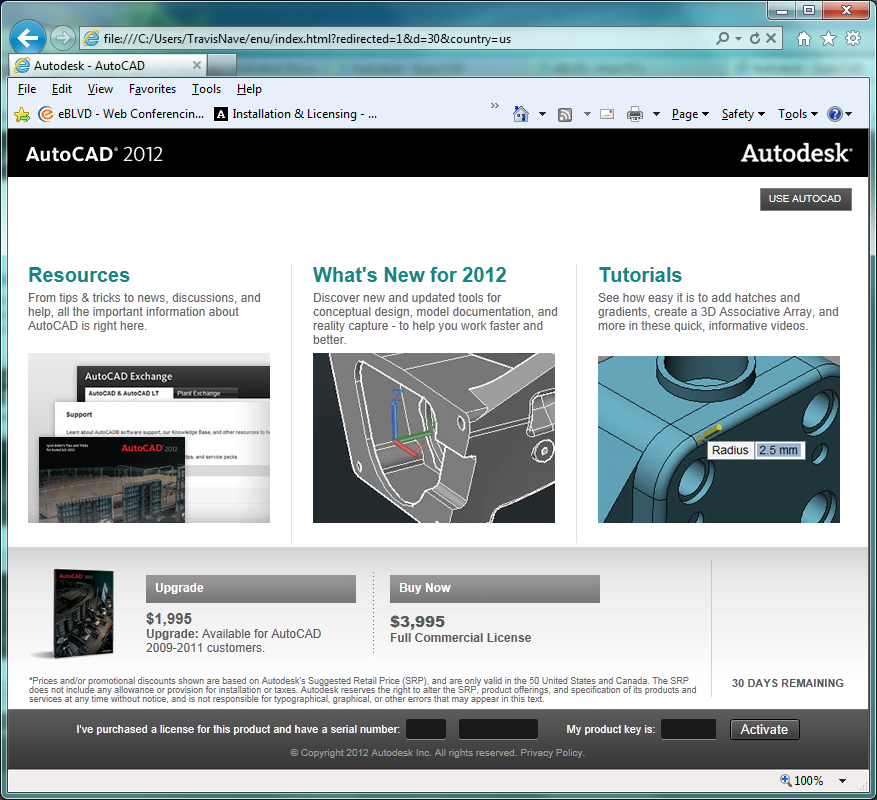
Task: Click the Upgrade button
Action: click(x=251, y=589)
